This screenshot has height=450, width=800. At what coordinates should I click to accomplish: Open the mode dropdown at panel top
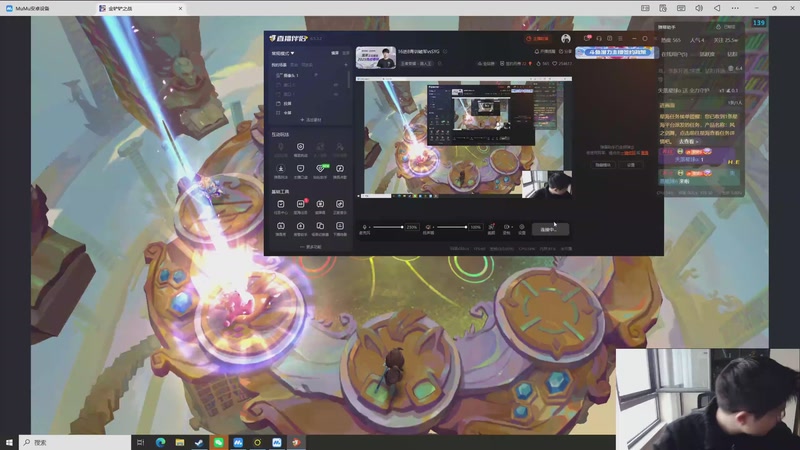(x=283, y=53)
